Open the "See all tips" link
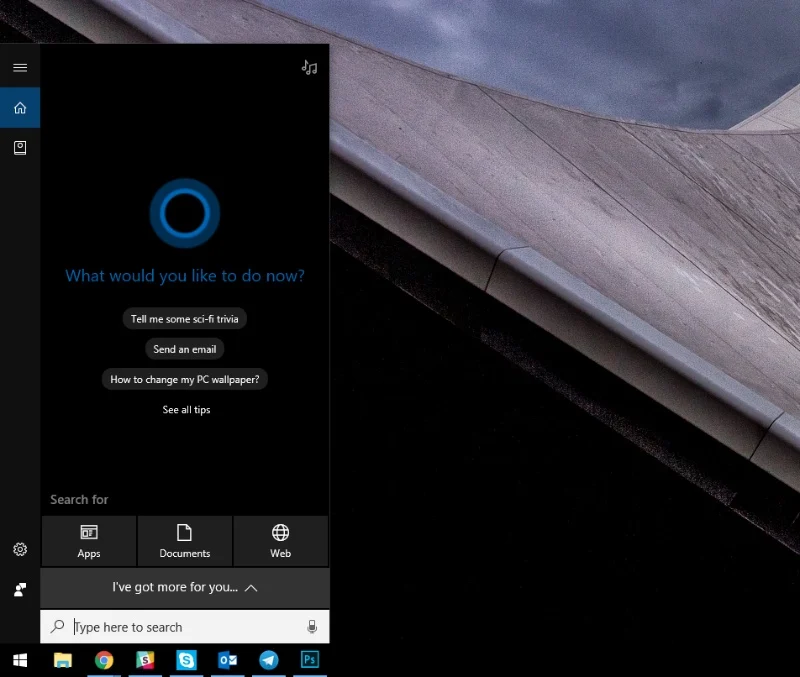 pyautogui.click(x=186, y=410)
